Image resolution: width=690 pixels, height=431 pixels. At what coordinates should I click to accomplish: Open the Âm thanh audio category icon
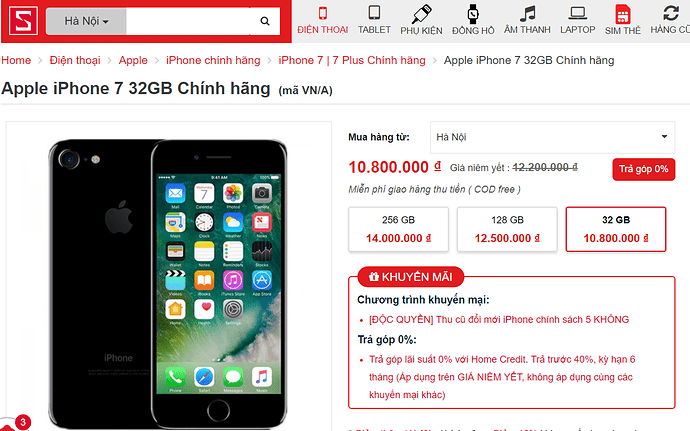pyautogui.click(x=527, y=14)
